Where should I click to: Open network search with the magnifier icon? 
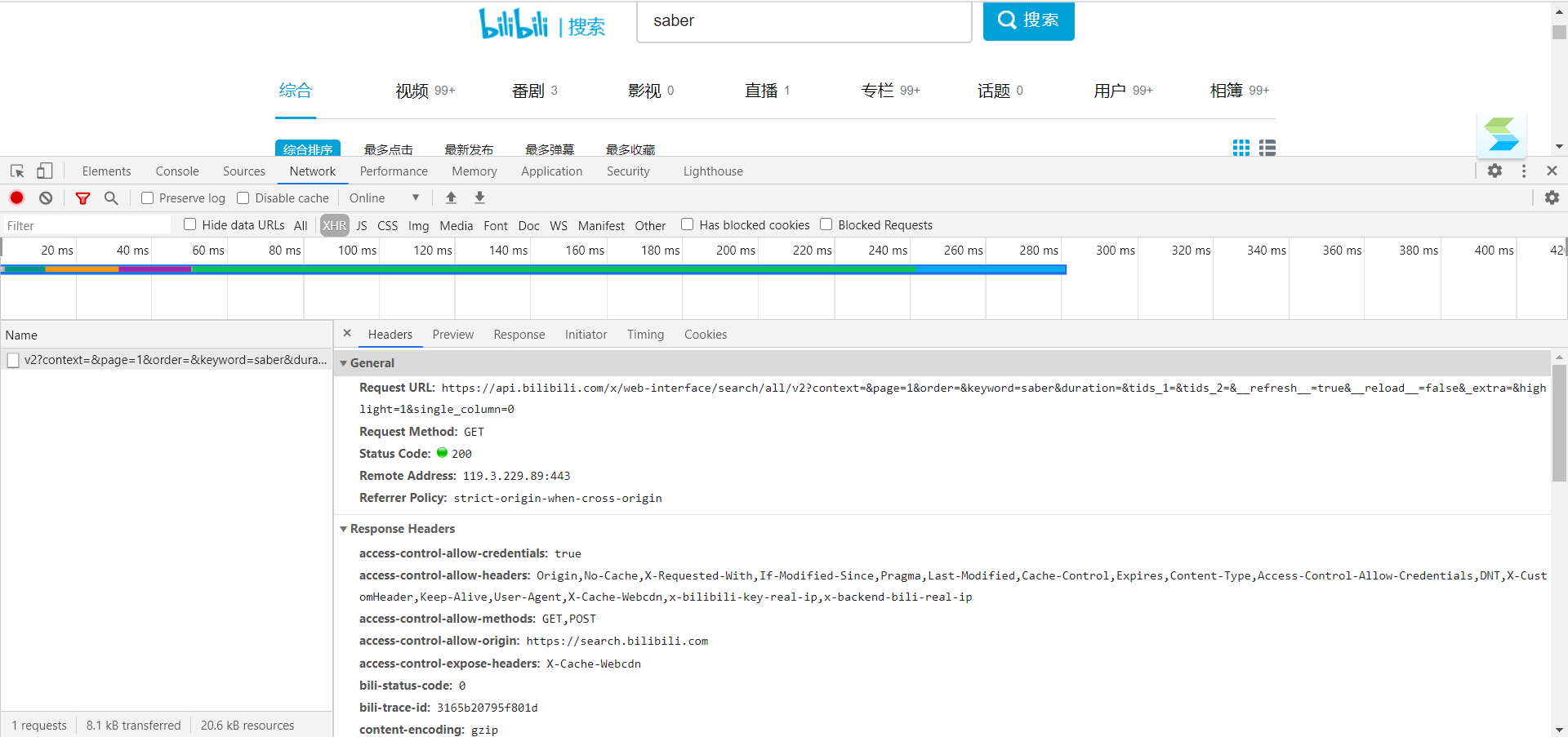pos(111,198)
